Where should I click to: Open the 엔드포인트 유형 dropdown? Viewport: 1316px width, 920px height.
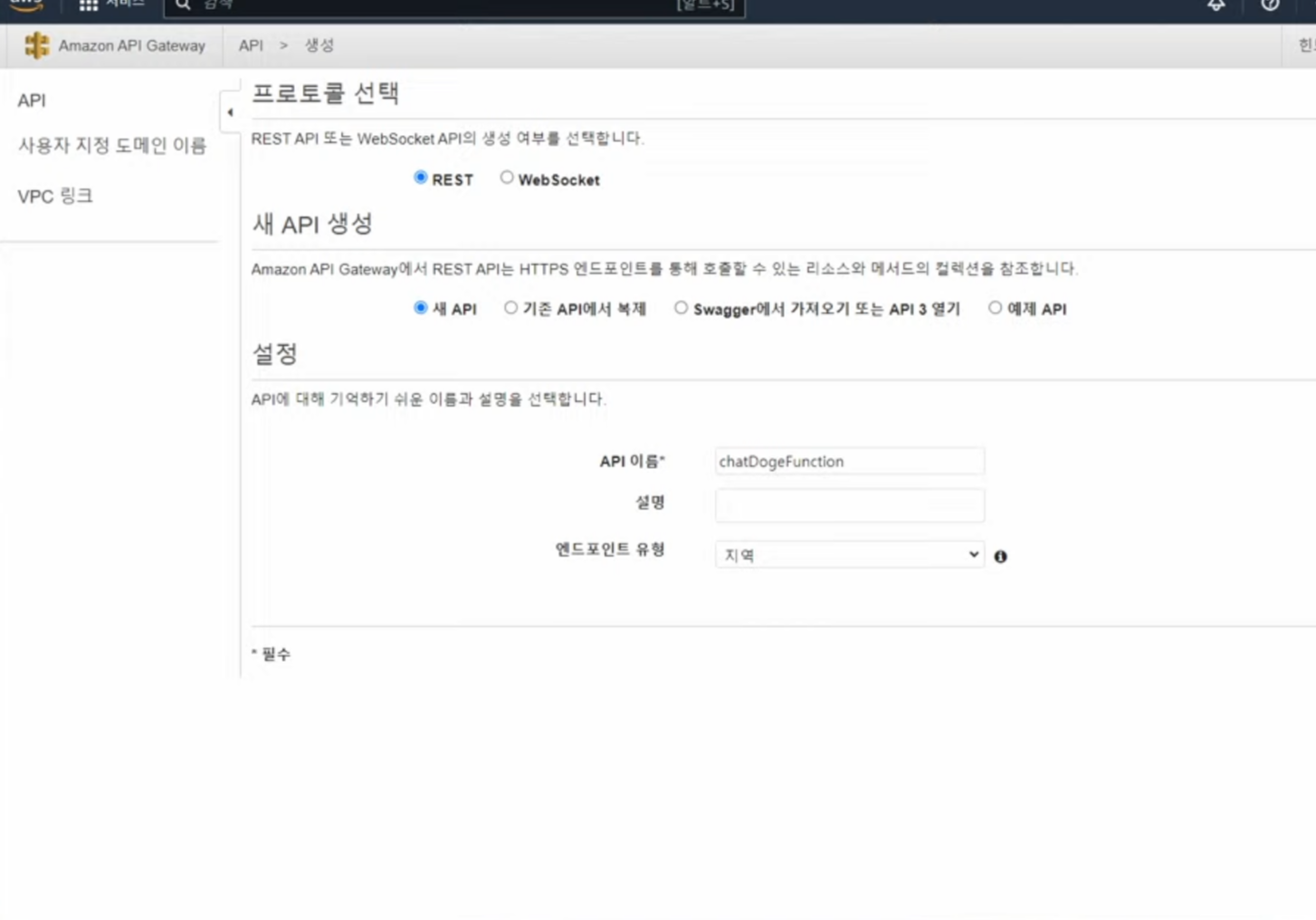click(x=849, y=554)
